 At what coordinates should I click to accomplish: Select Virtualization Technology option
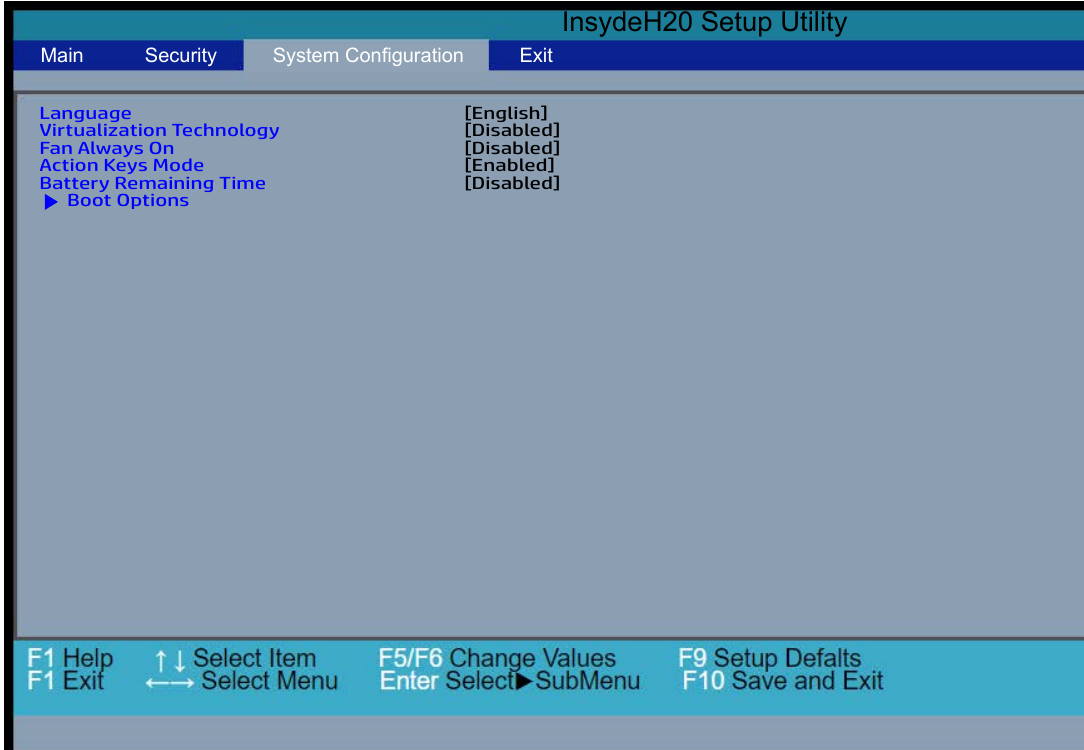[159, 130]
